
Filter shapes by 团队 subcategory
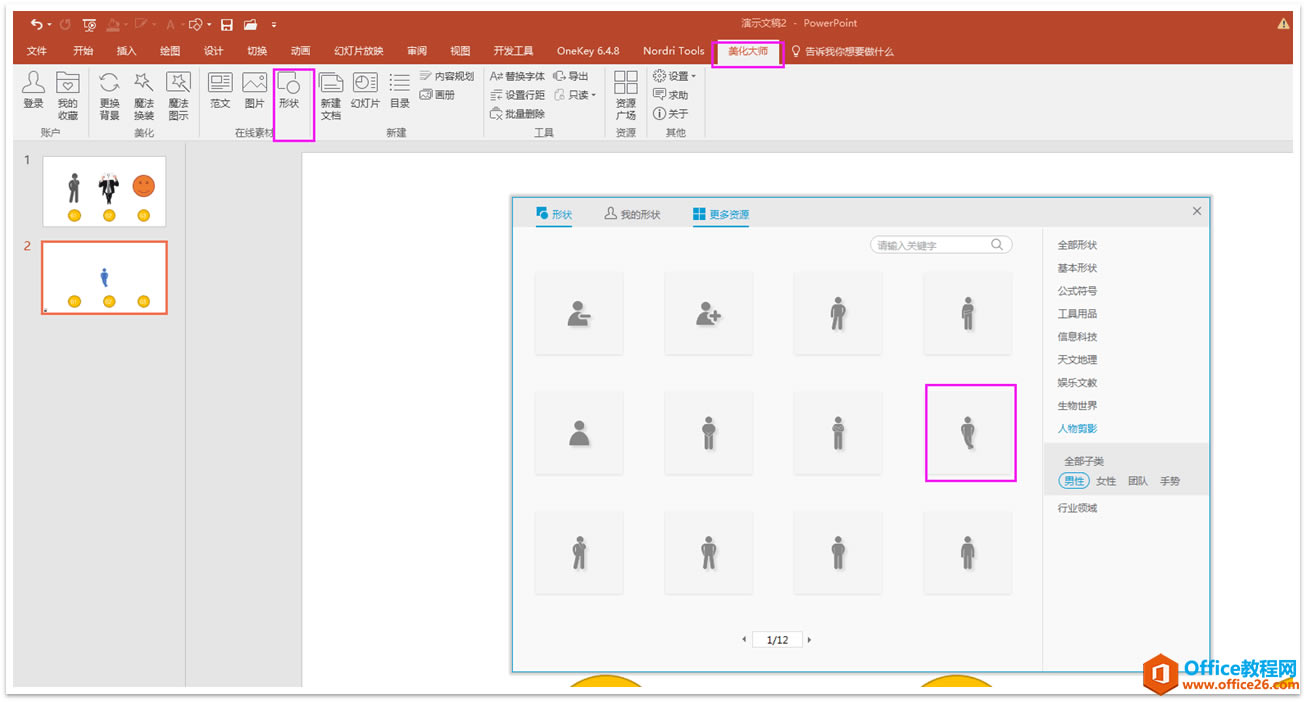click(1138, 481)
